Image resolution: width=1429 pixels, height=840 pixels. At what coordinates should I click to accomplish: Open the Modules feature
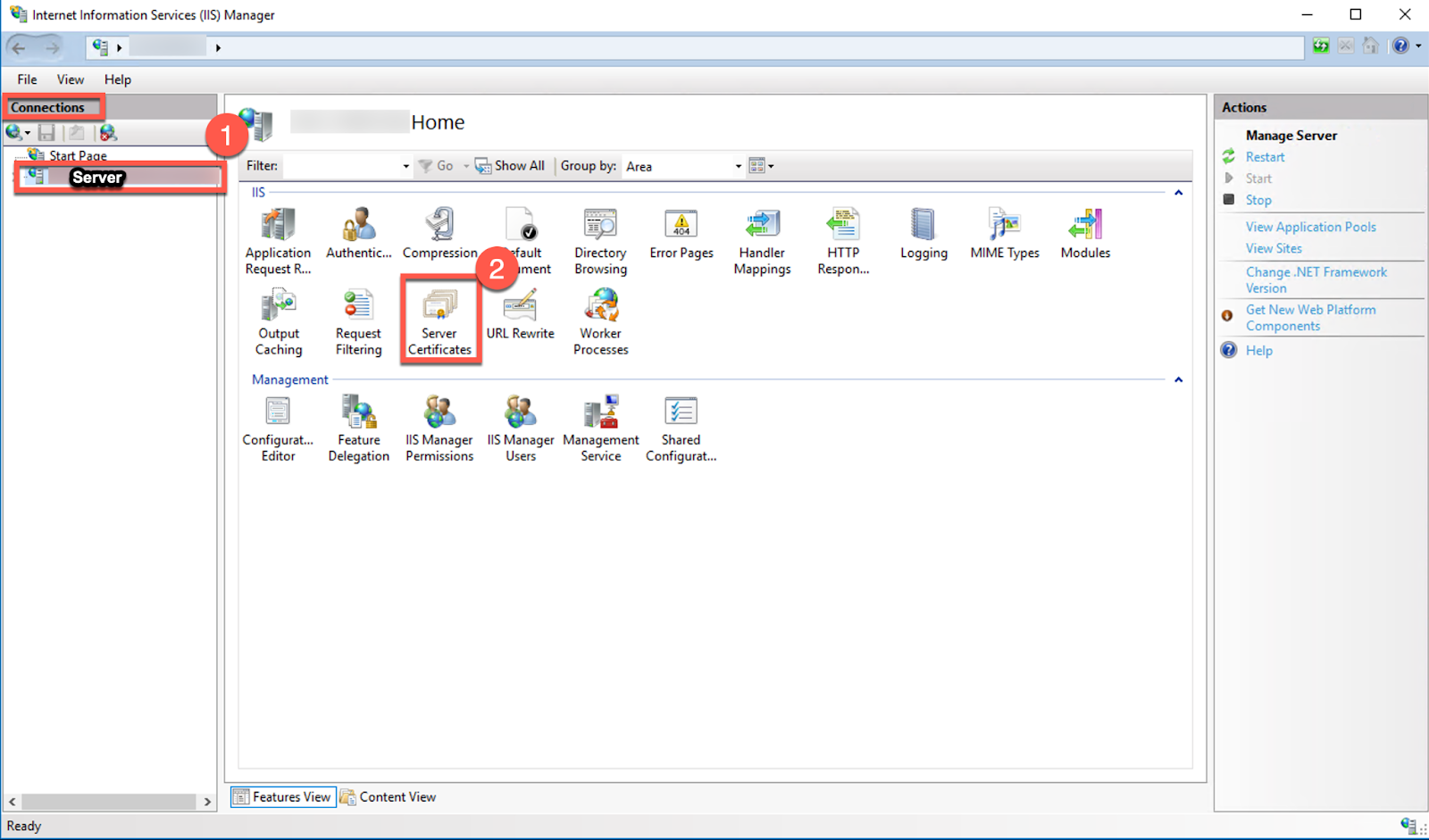click(1085, 234)
